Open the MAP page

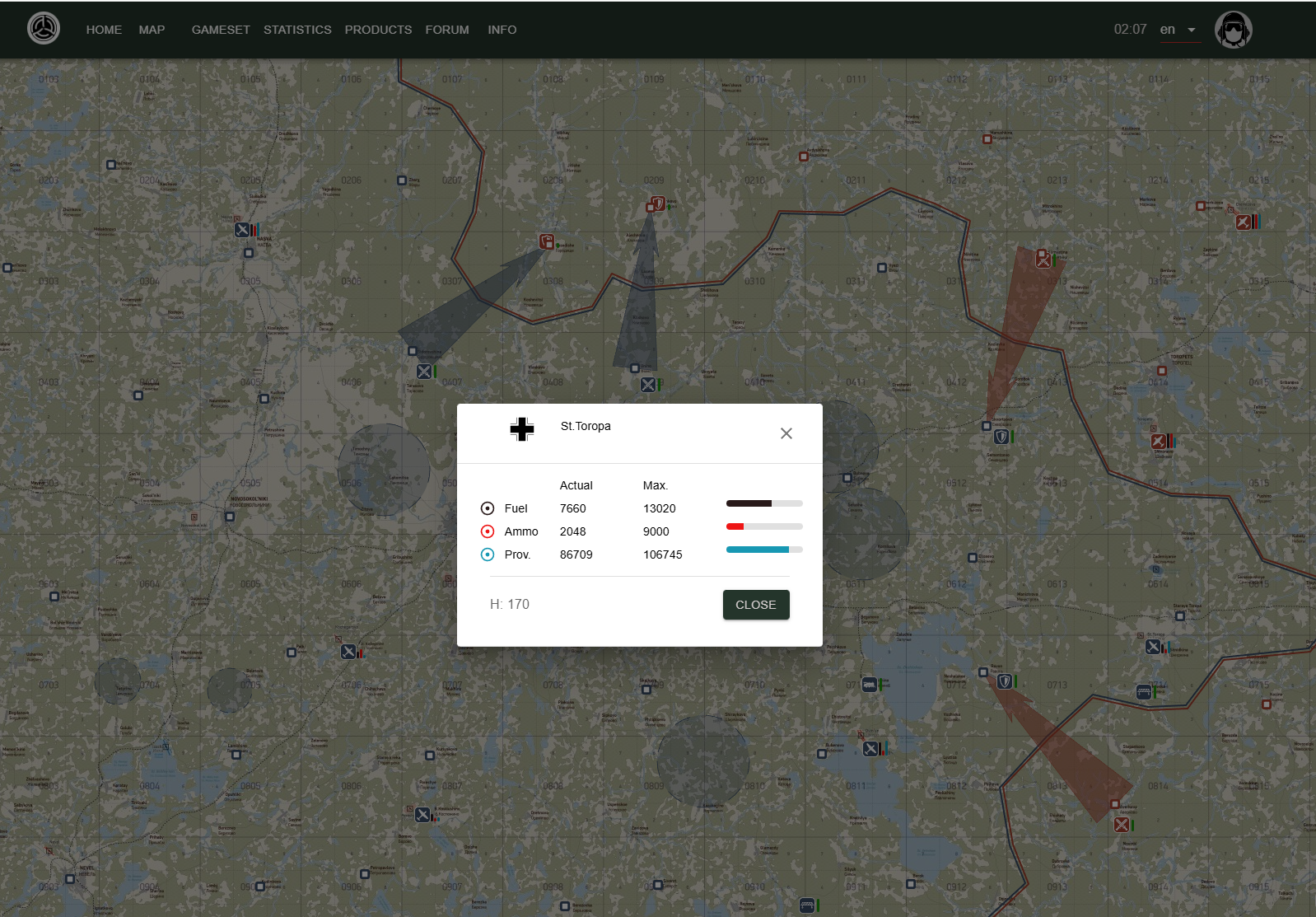(x=152, y=30)
